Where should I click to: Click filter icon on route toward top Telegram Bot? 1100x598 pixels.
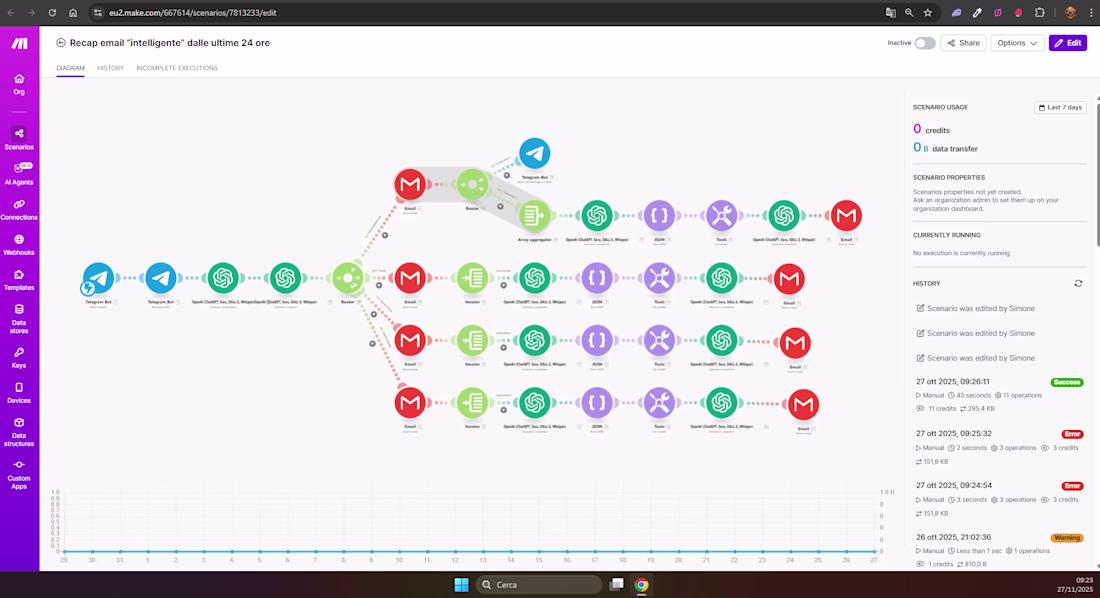[507, 175]
